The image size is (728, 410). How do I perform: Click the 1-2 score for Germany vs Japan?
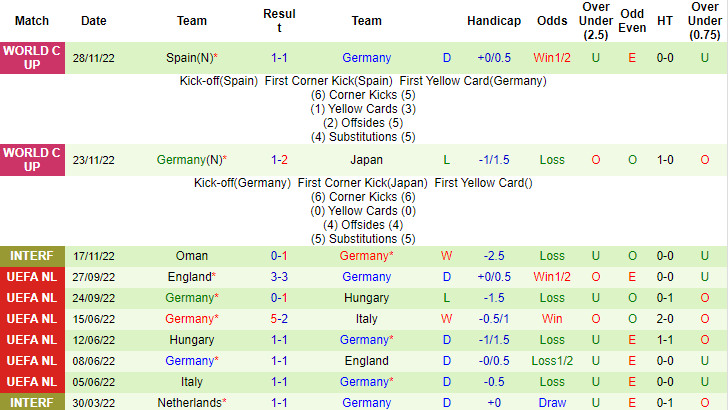pos(280,160)
